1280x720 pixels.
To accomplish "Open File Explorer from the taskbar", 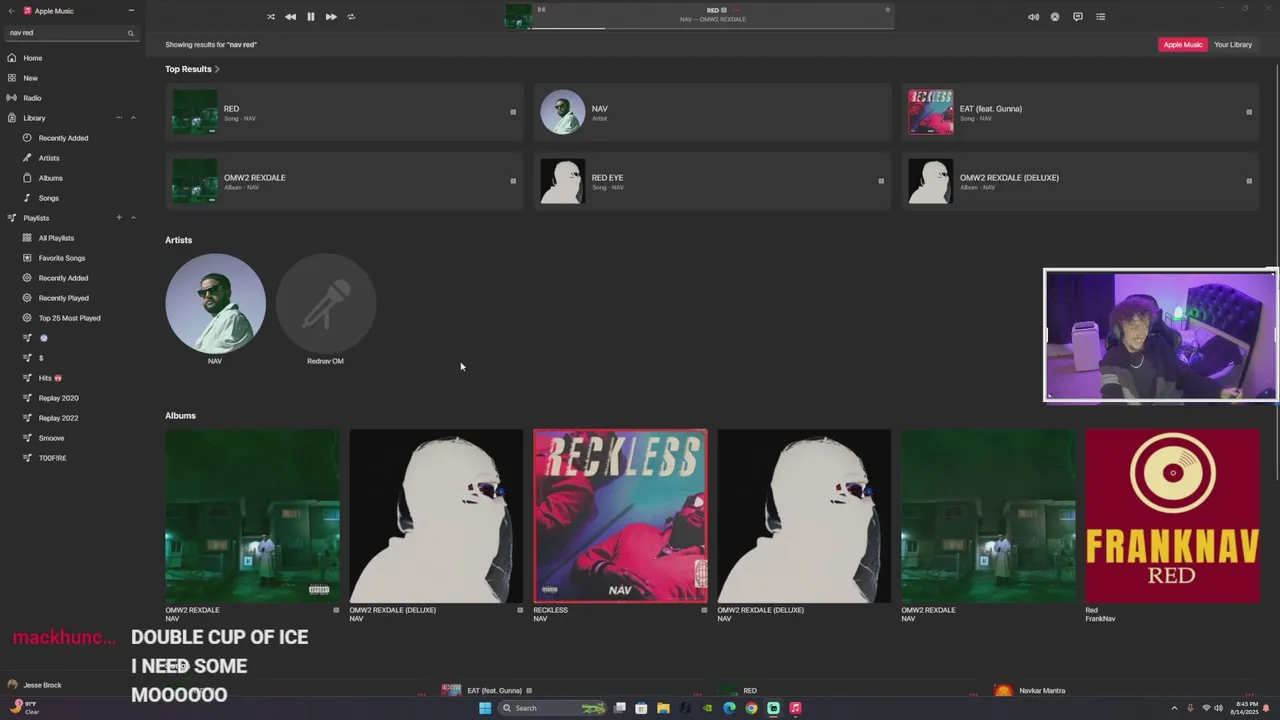I will 663,708.
